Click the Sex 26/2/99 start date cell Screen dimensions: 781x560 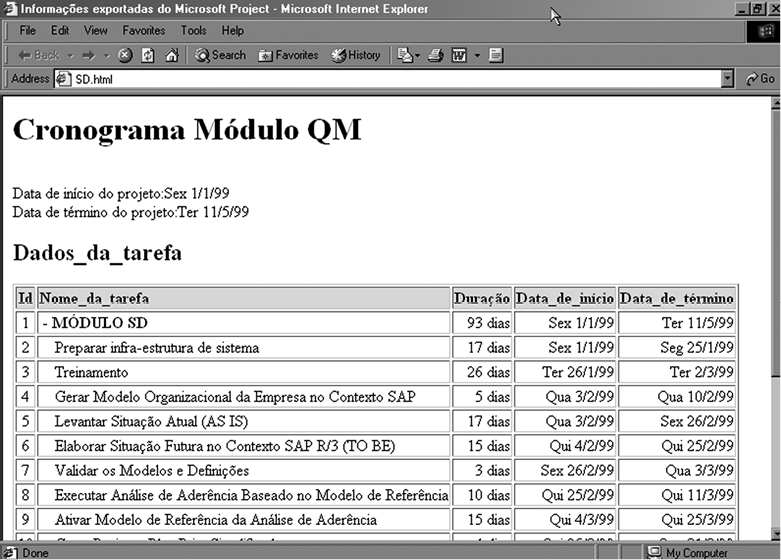(565, 471)
